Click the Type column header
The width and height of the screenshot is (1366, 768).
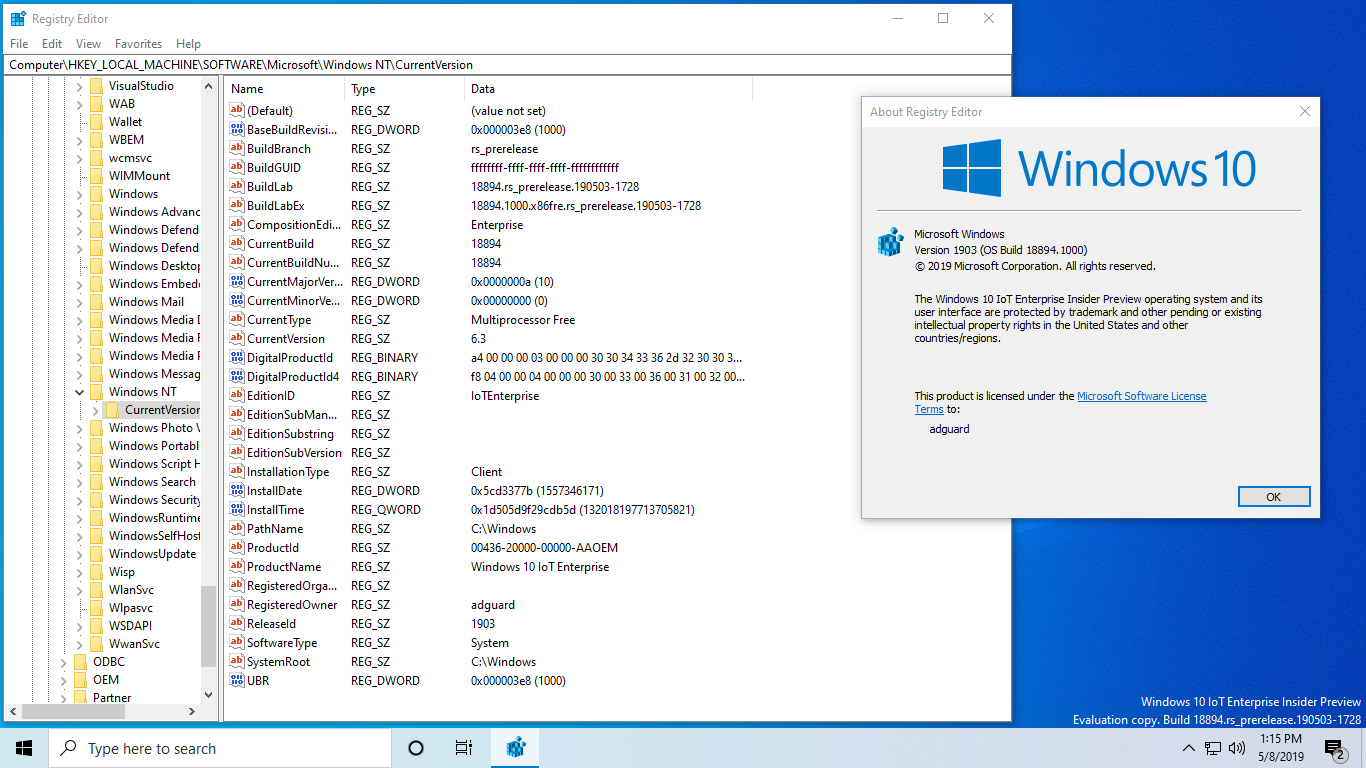click(x=405, y=89)
